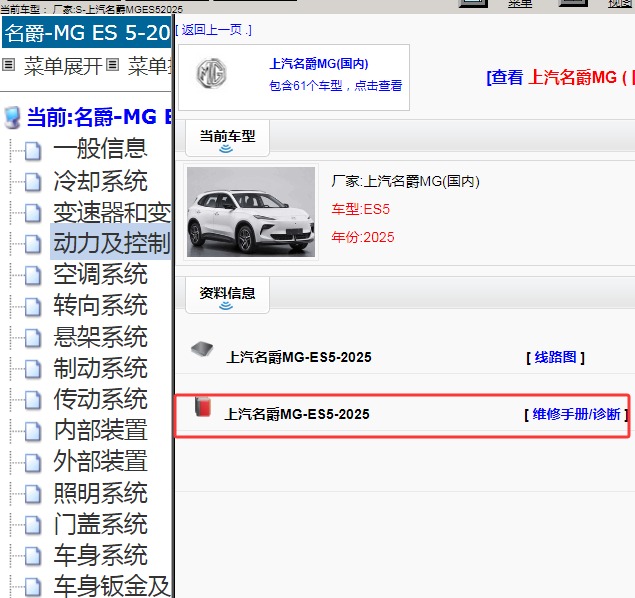The height and width of the screenshot is (598, 635).
Task: Open the 冷却系统 tree item
Action: 100,180
